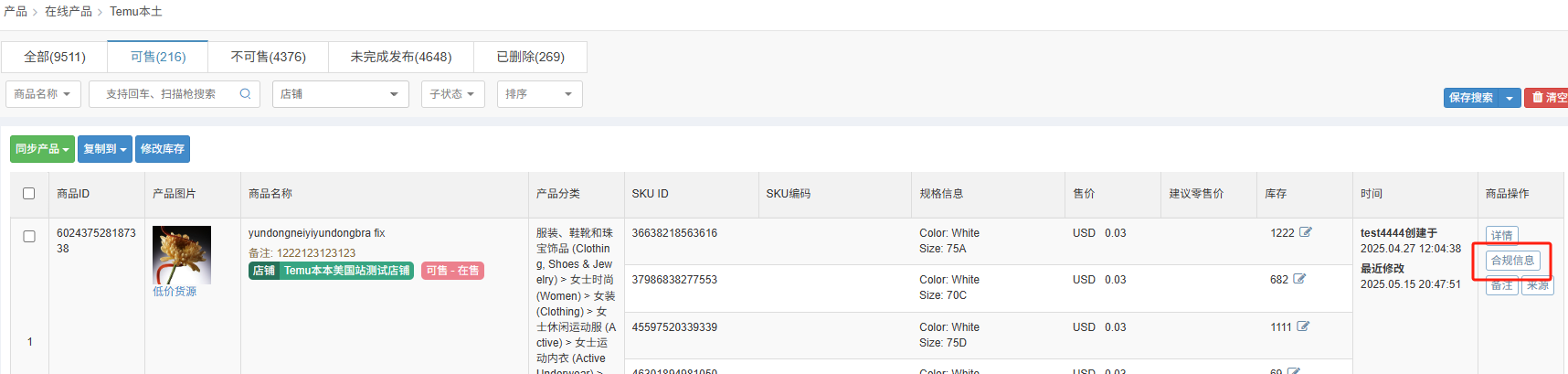Click the 售价 column header
This screenshot has width=1568, height=374.
(x=1084, y=194)
